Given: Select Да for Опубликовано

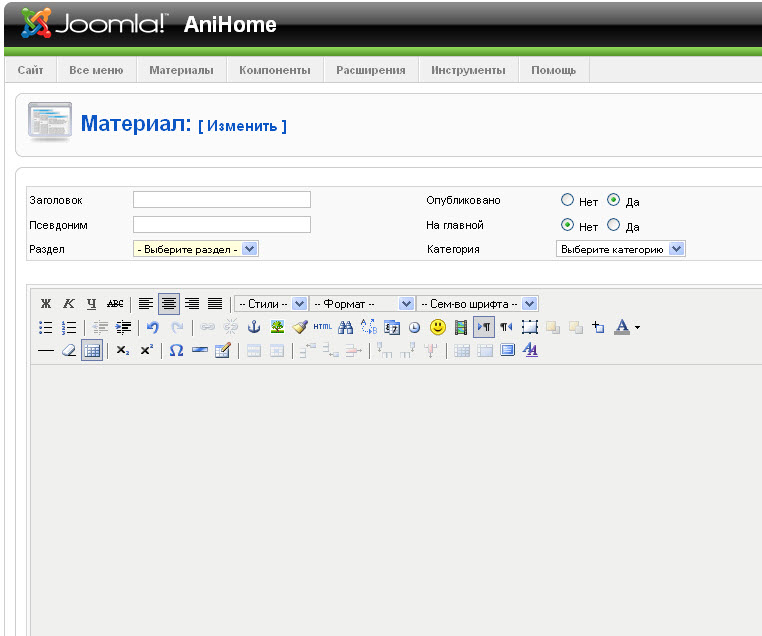Looking at the screenshot, I should 613,200.
